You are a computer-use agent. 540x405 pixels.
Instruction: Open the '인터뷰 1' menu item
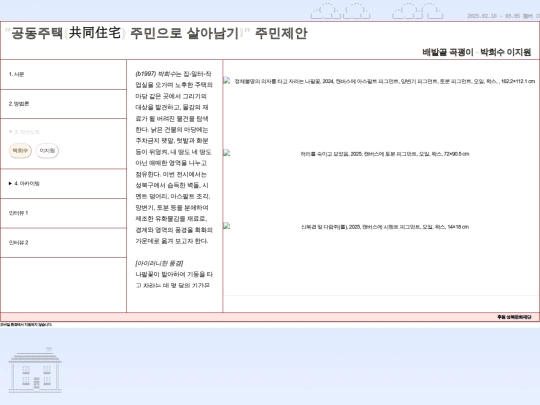[63, 213]
